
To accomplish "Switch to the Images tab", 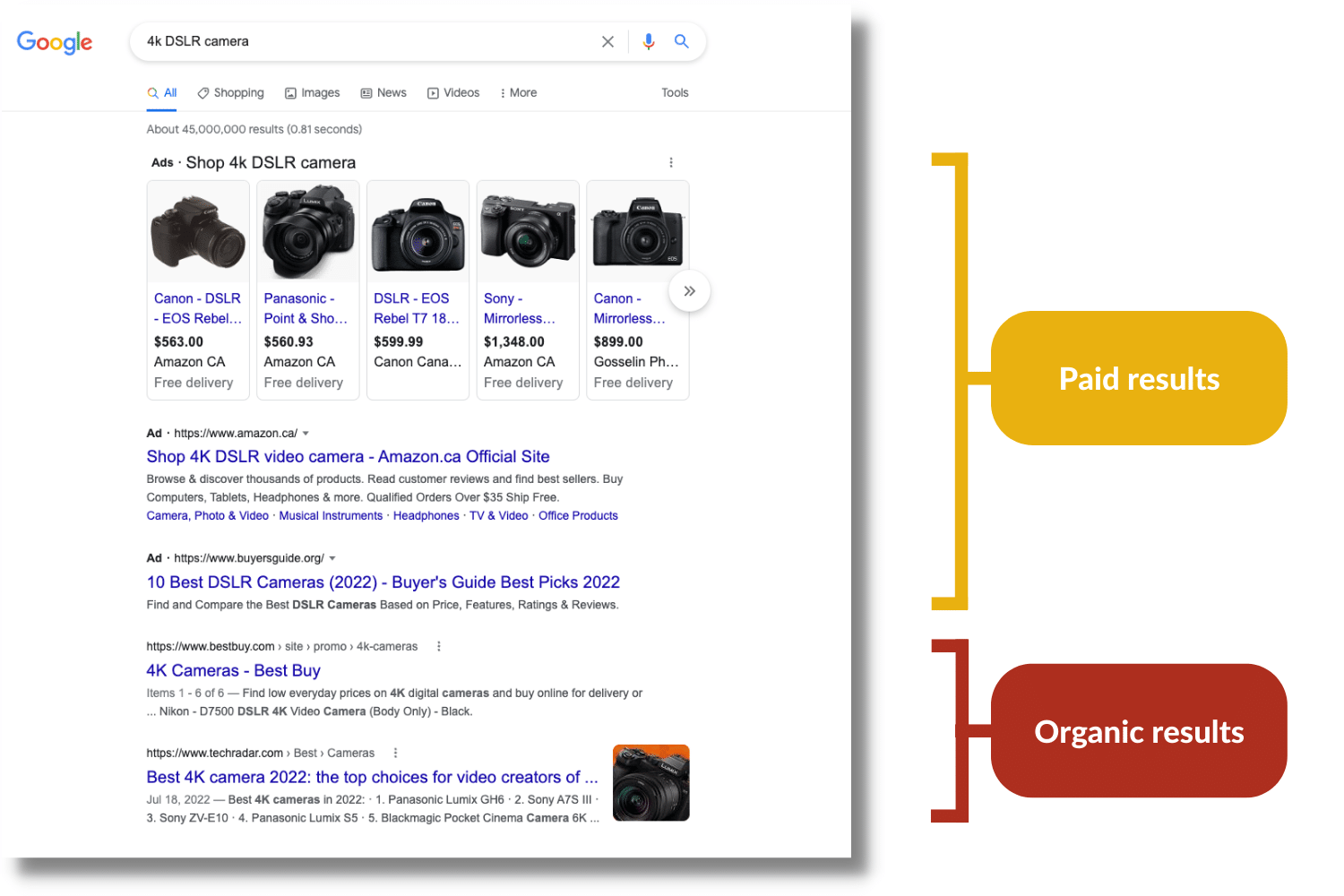I will coord(312,93).
